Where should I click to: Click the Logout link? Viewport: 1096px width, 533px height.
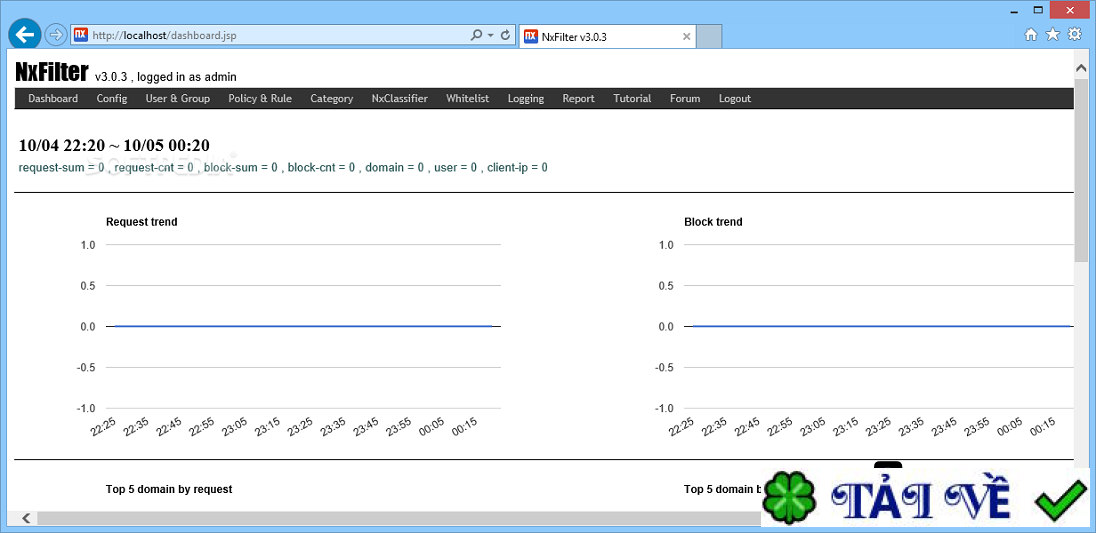point(734,99)
